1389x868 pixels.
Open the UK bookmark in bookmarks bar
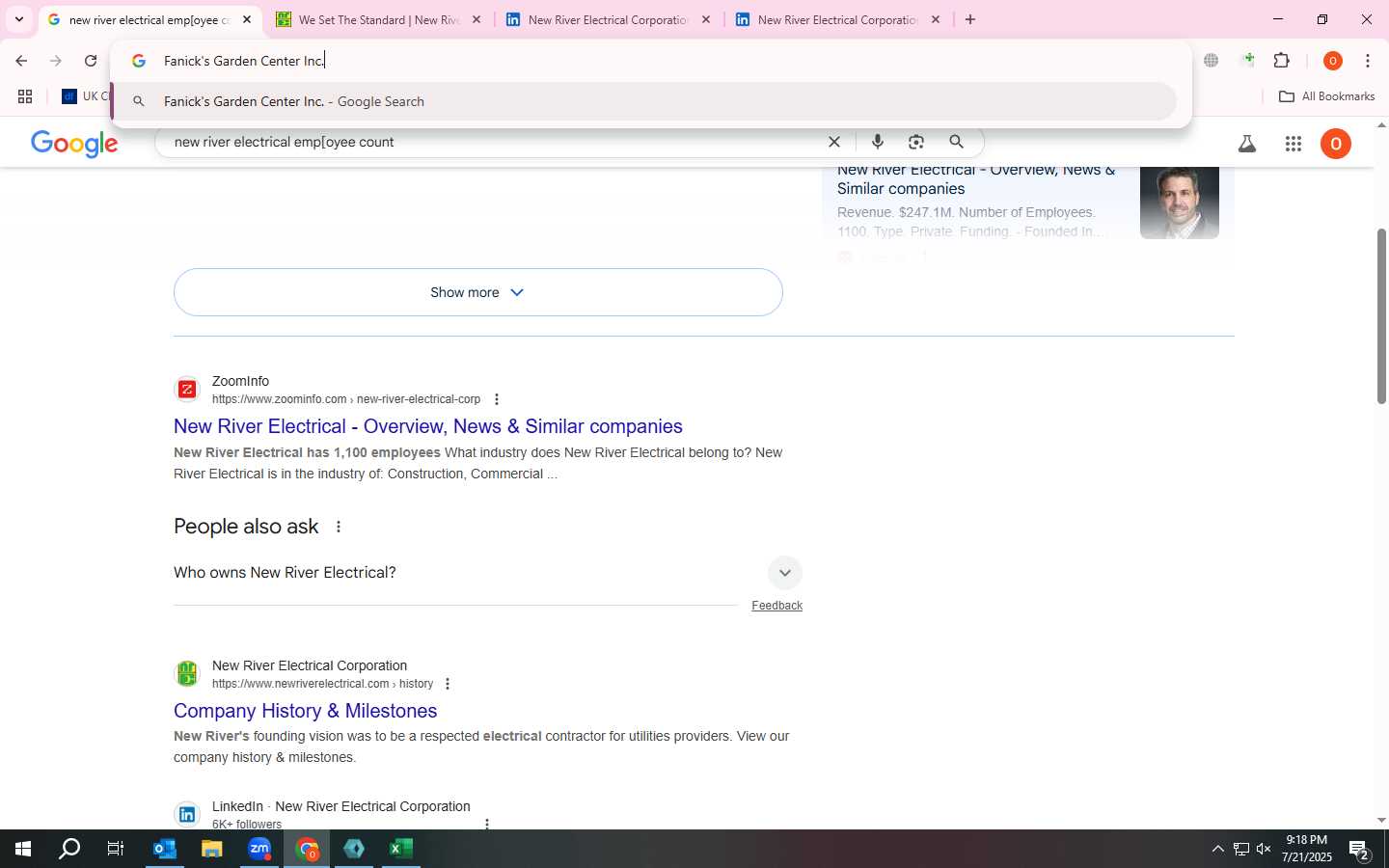(85, 96)
